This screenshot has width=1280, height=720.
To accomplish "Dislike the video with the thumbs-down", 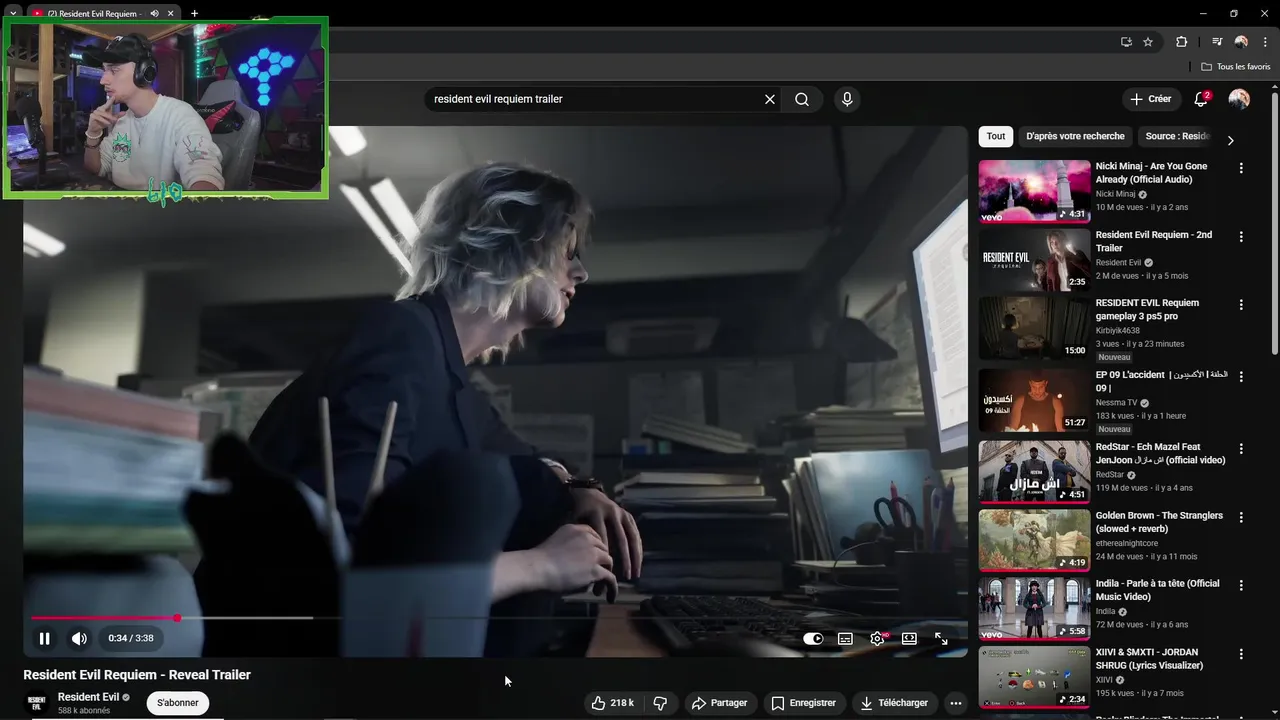I will click(x=660, y=703).
